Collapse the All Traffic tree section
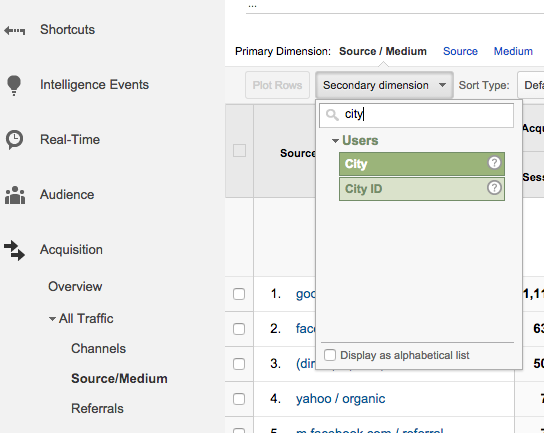The image size is (544, 433). [x=52, y=319]
